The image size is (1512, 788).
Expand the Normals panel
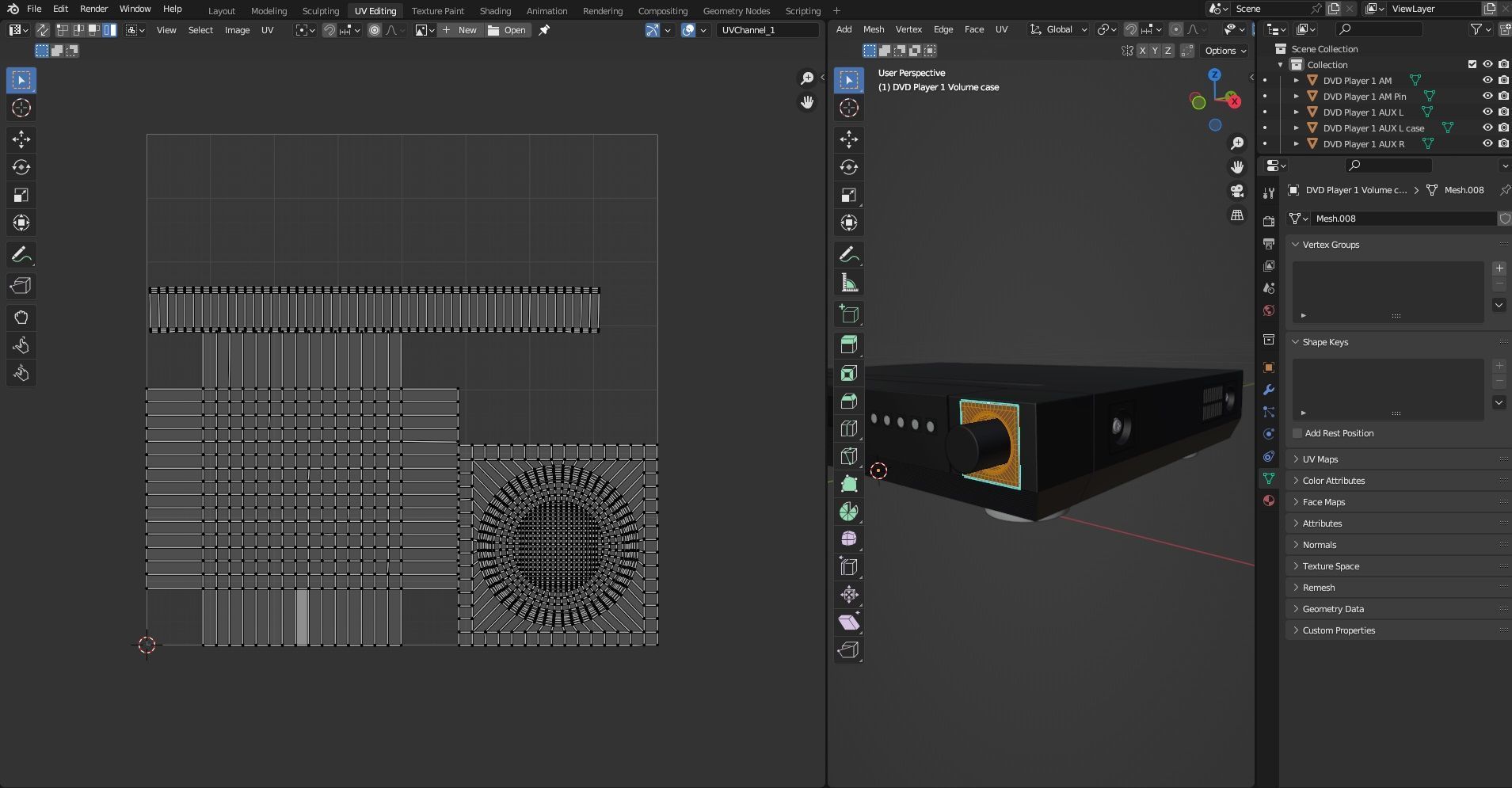(1398, 545)
